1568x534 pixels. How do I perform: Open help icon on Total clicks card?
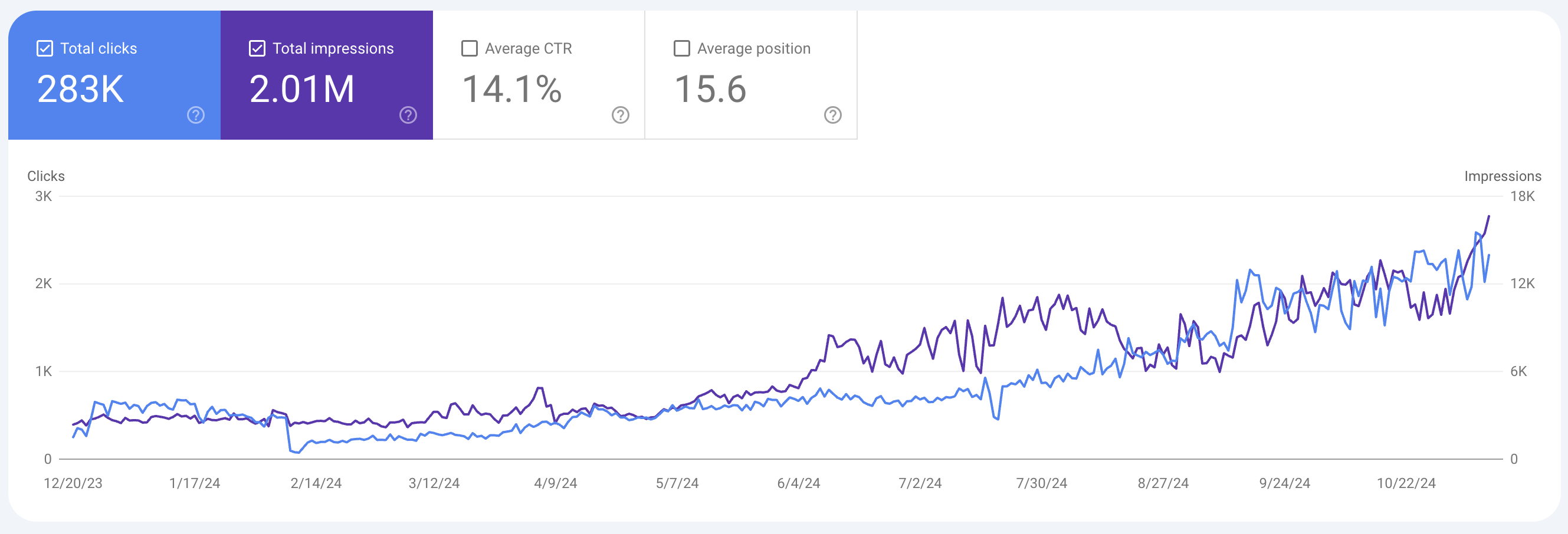pos(195,115)
